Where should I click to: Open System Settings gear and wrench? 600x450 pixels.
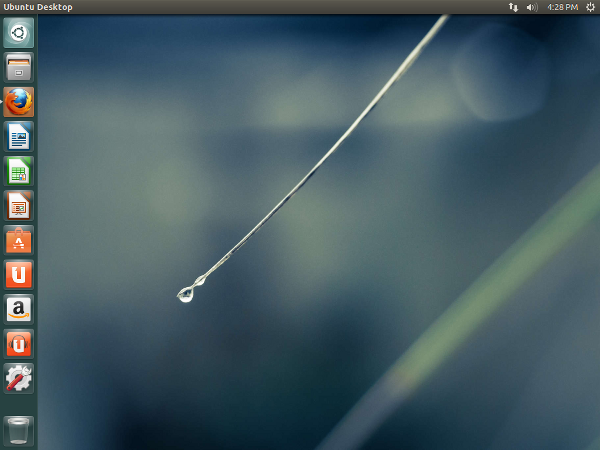[18, 378]
